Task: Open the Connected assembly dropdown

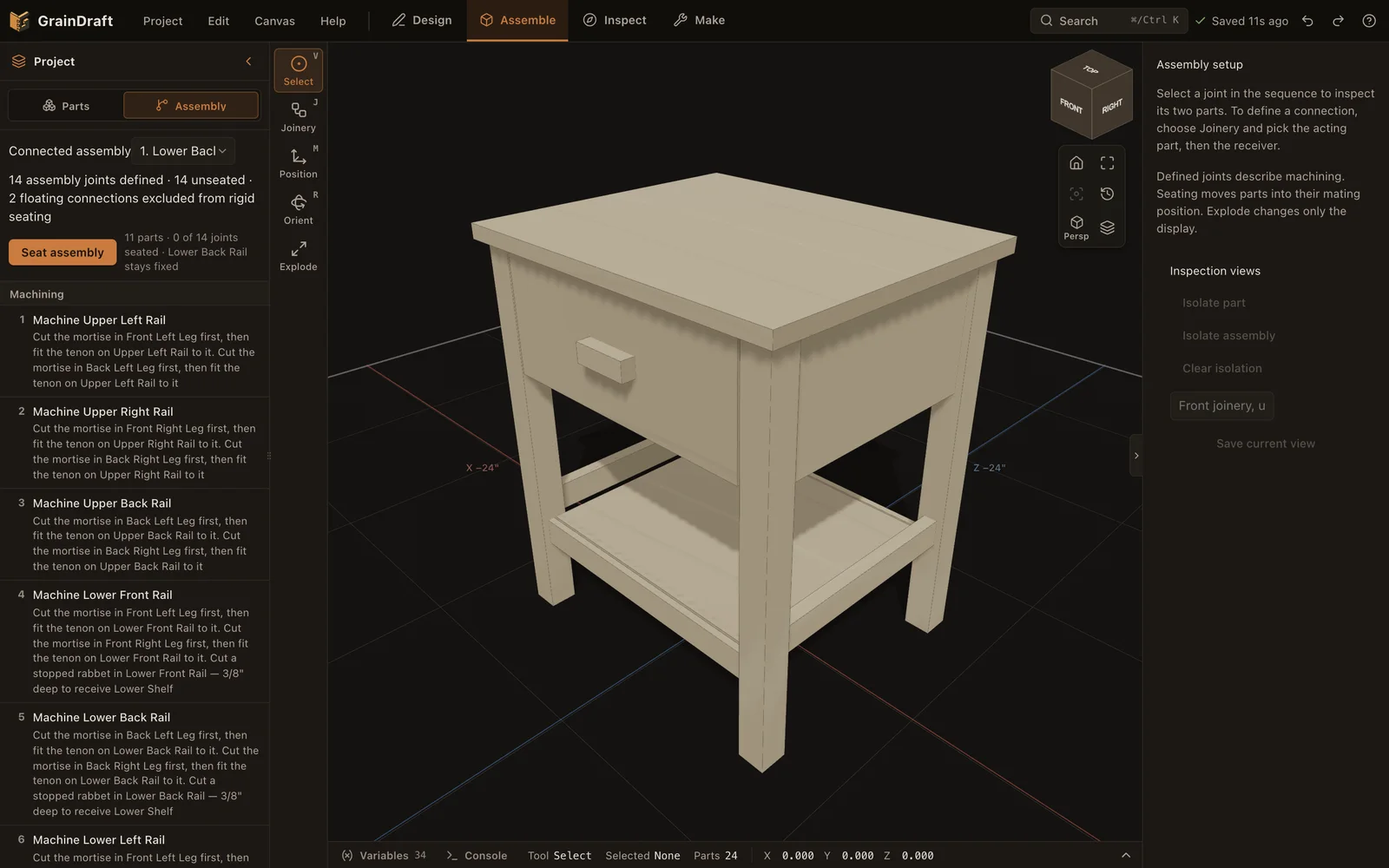Action: tap(183, 151)
